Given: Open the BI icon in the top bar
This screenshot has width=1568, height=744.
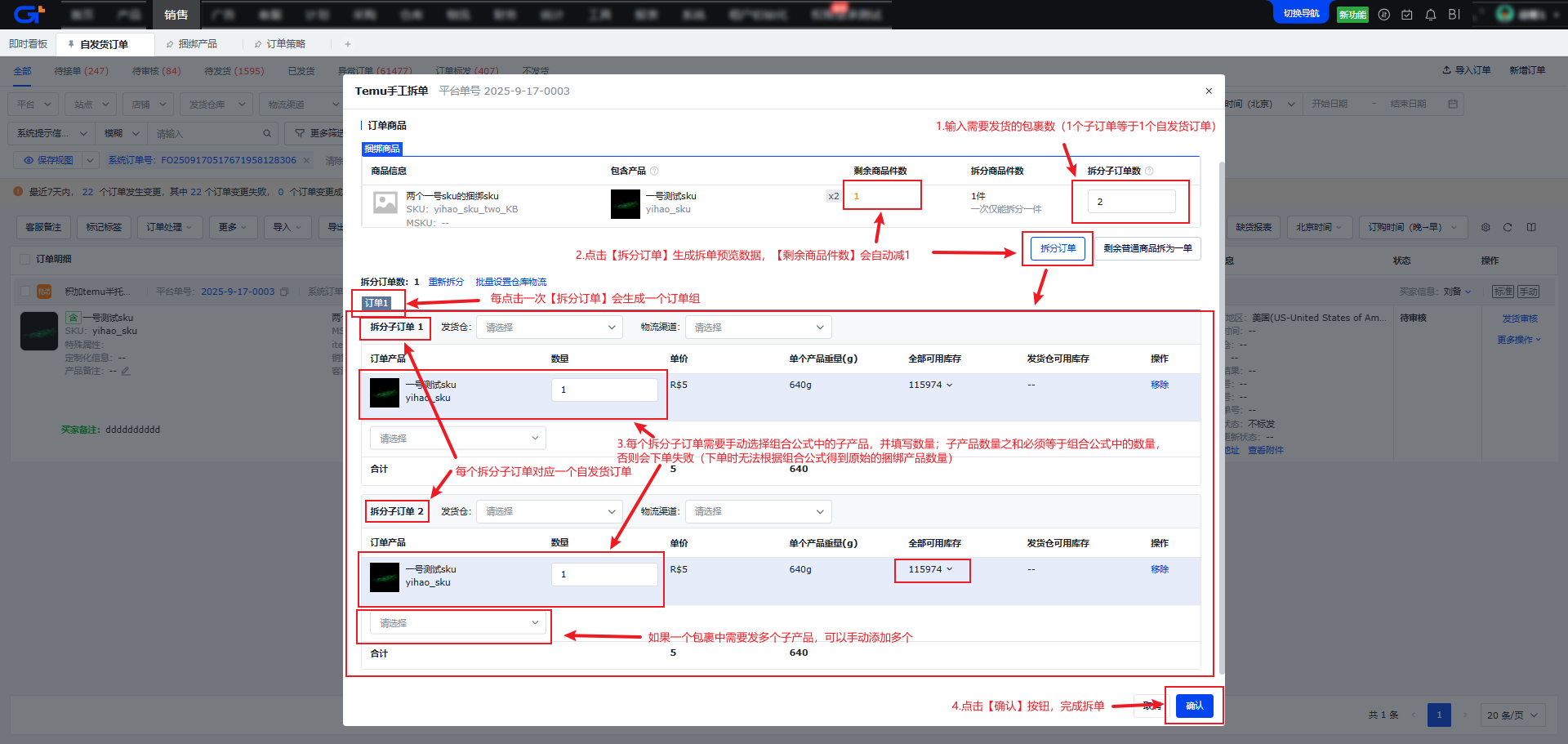Looking at the screenshot, I should point(1454,15).
